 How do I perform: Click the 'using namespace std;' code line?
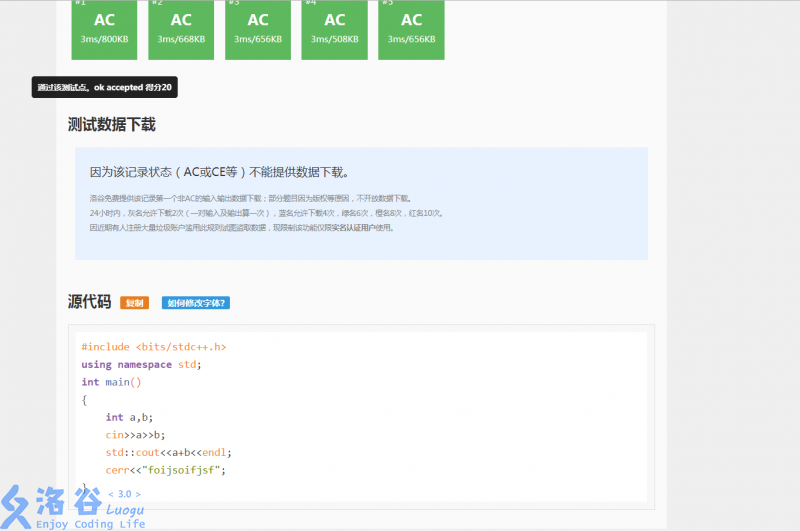tap(141, 364)
